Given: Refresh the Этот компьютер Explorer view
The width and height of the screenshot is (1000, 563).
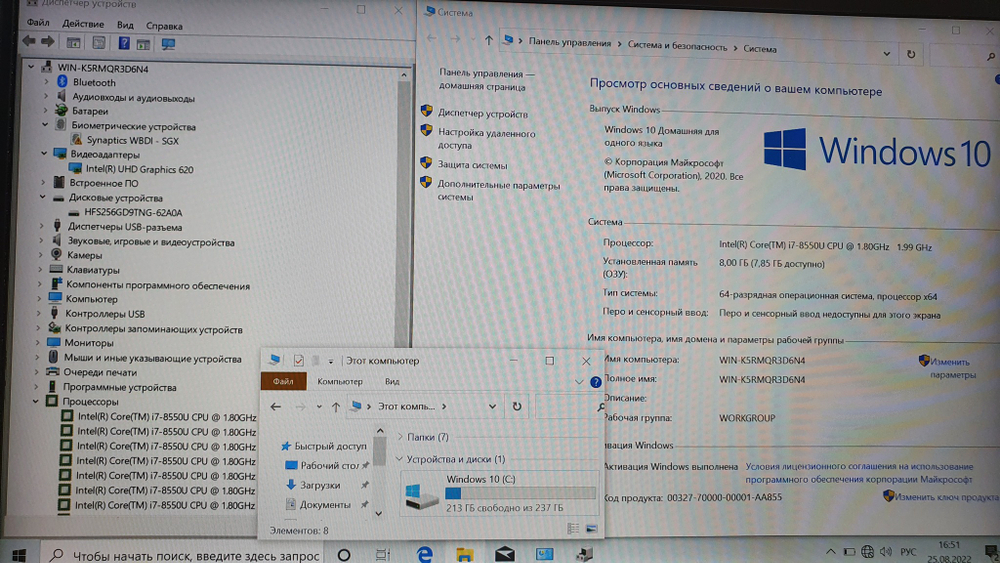Looking at the screenshot, I should point(517,406).
